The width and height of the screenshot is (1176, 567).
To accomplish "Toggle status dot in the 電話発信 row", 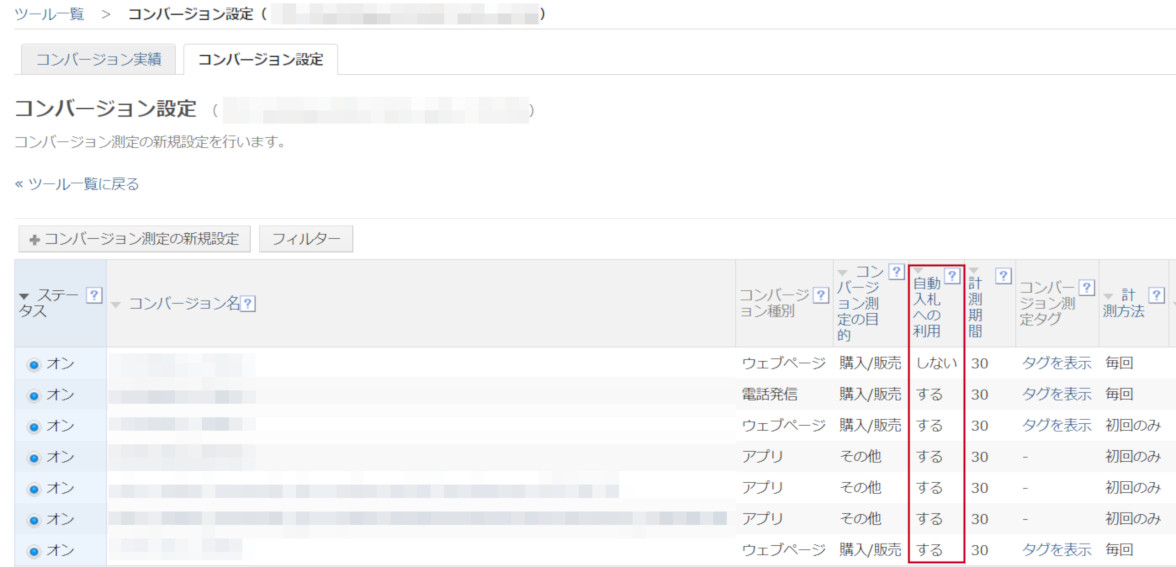I will 34,395.
